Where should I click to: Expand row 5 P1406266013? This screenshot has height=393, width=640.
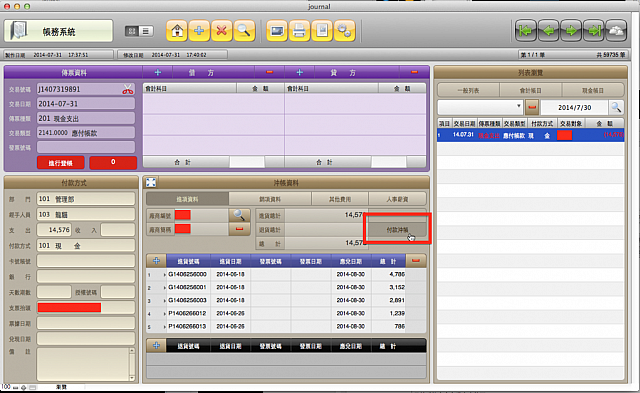pyautogui.click(x=164, y=327)
